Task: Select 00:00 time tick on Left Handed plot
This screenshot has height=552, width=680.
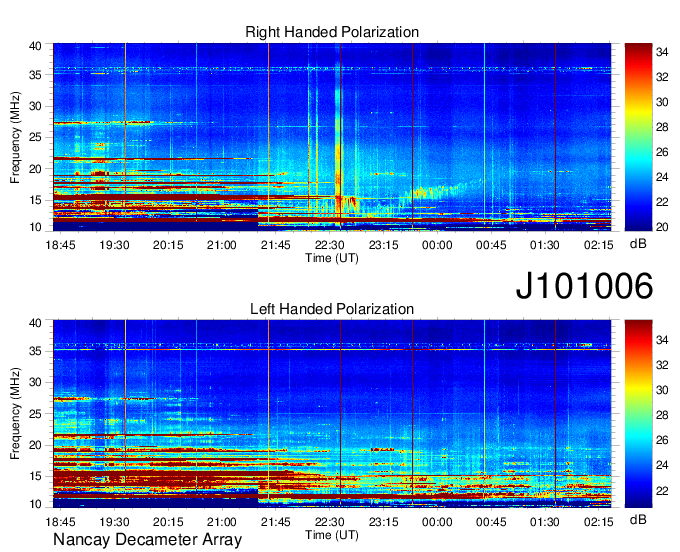Action: pyautogui.click(x=437, y=522)
